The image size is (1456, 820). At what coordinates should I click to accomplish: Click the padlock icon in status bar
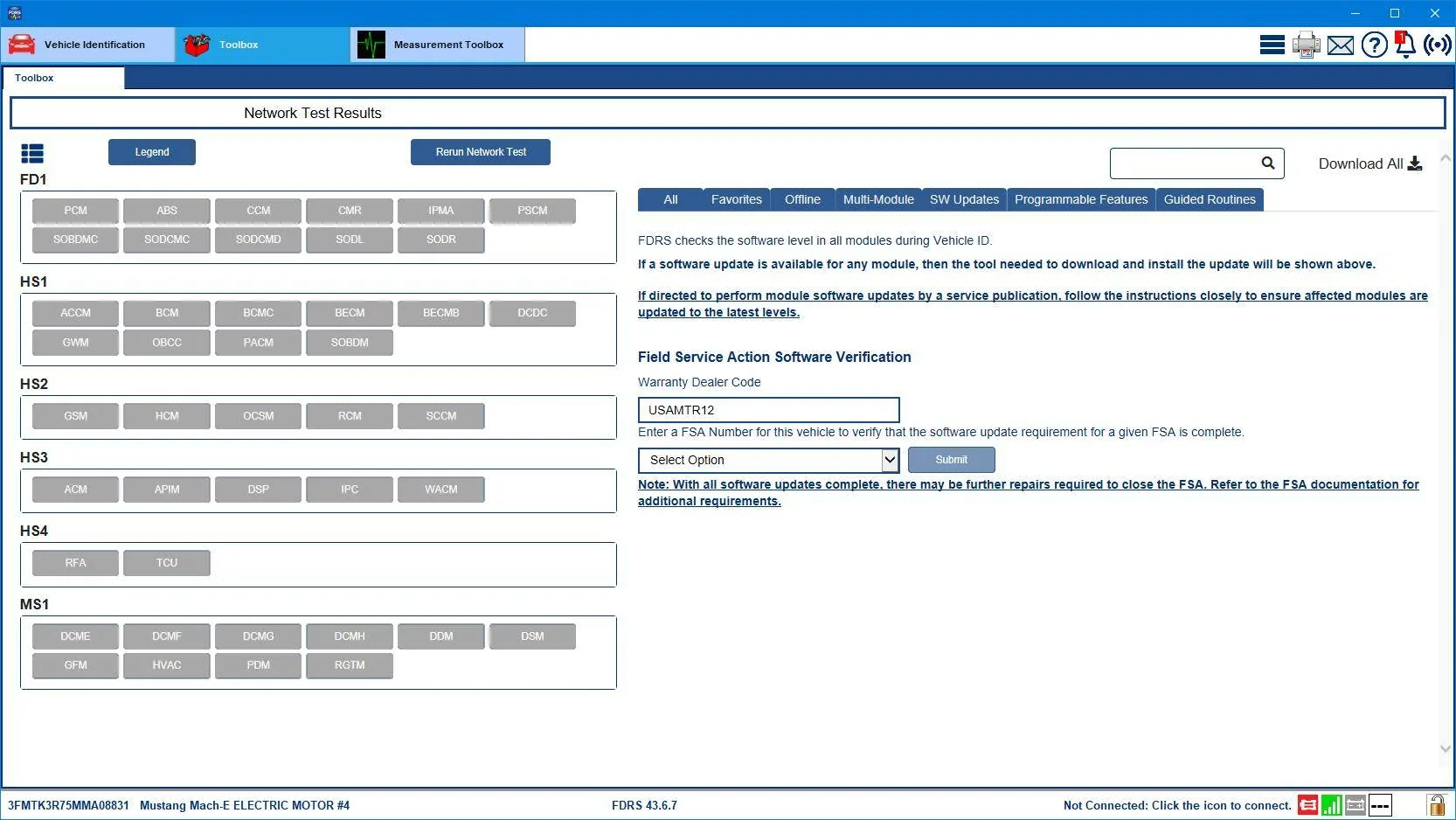1436,804
